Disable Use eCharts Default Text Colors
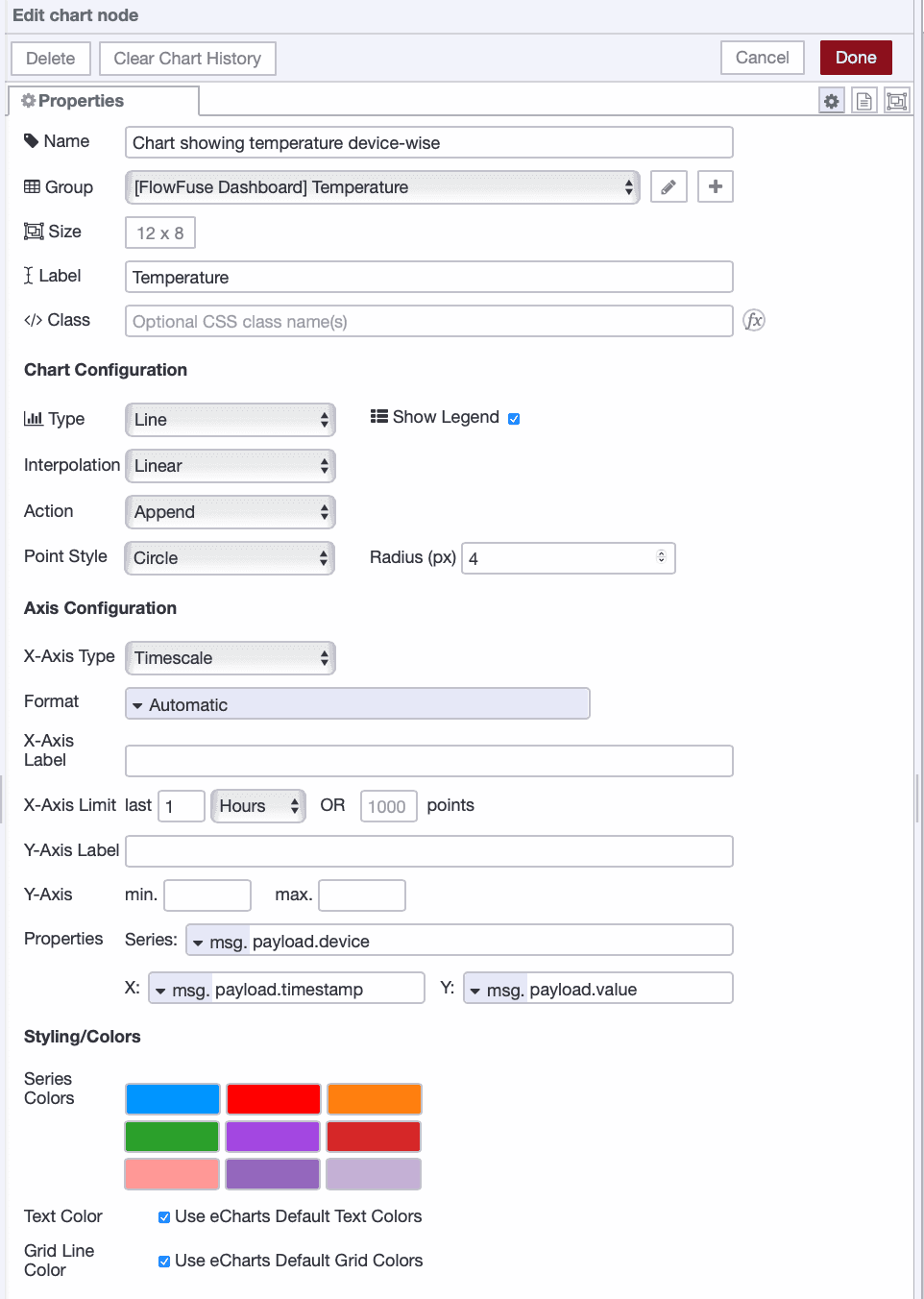 click(x=163, y=1216)
